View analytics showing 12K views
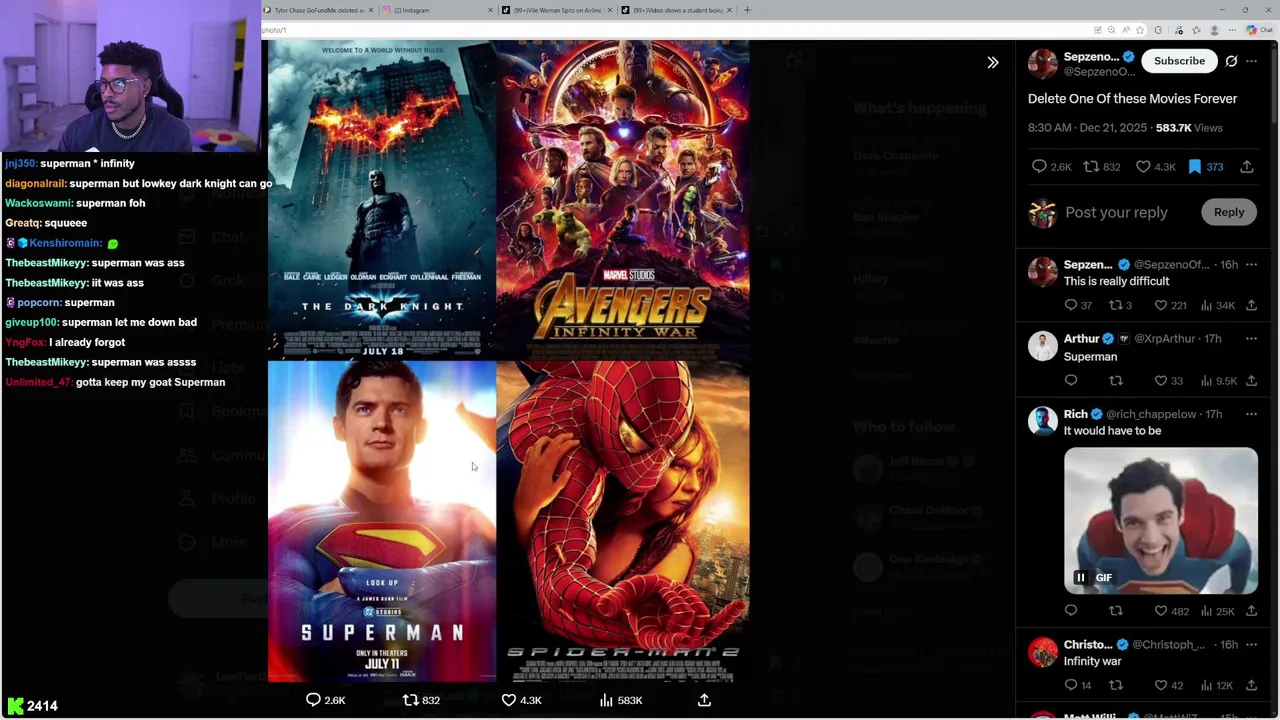The height and width of the screenshot is (720, 1280). [1217, 685]
